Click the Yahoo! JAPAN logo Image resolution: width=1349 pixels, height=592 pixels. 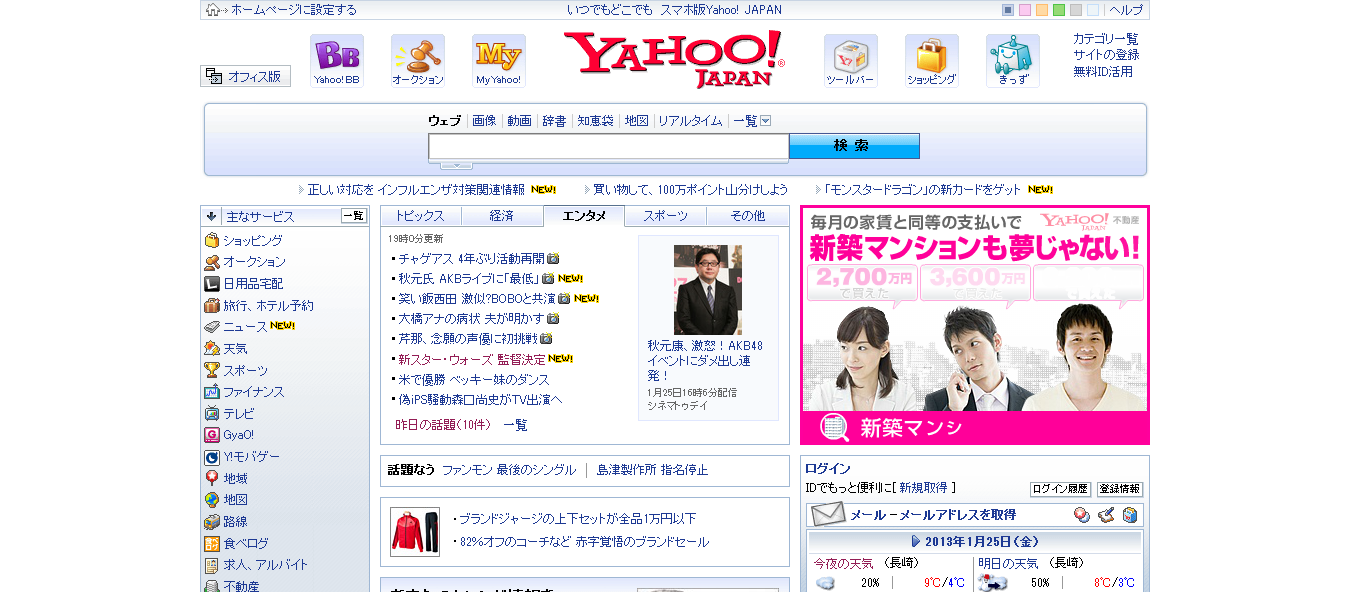click(x=673, y=59)
